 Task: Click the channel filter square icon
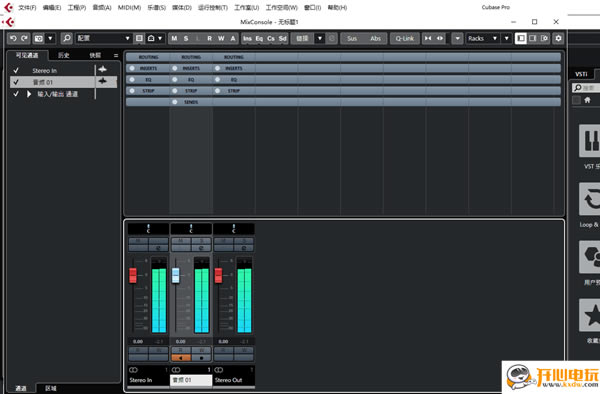tap(139, 38)
